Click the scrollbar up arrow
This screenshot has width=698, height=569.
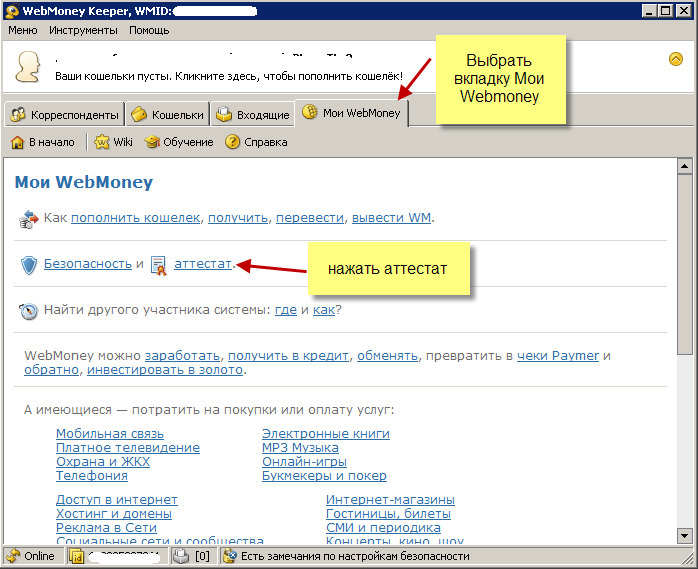684,167
